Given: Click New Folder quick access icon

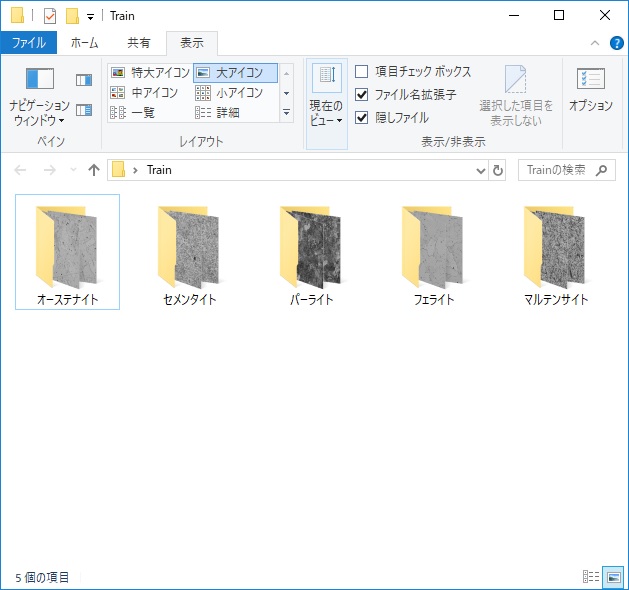Looking at the screenshot, I should tap(72, 16).
